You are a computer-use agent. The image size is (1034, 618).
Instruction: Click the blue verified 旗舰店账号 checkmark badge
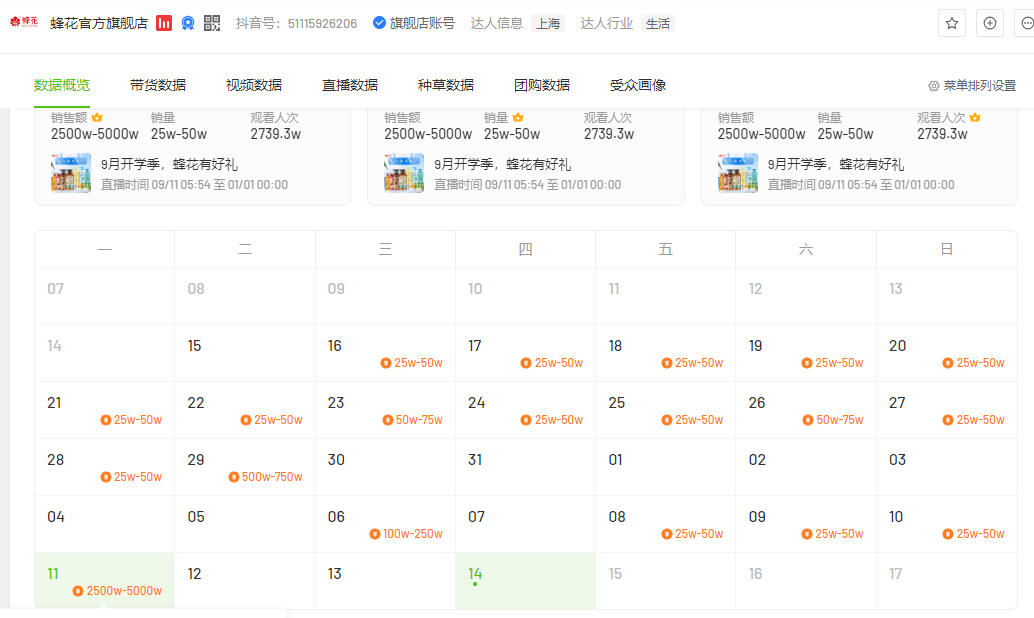click(x=379, y=23)
